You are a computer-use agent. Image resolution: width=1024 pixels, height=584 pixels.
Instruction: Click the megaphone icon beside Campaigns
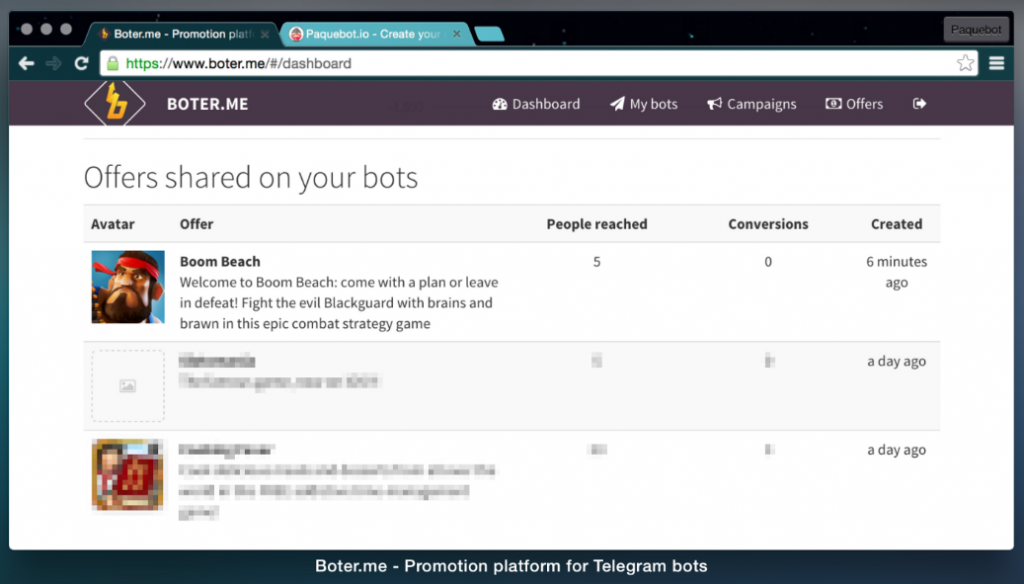tap(714, 104)
